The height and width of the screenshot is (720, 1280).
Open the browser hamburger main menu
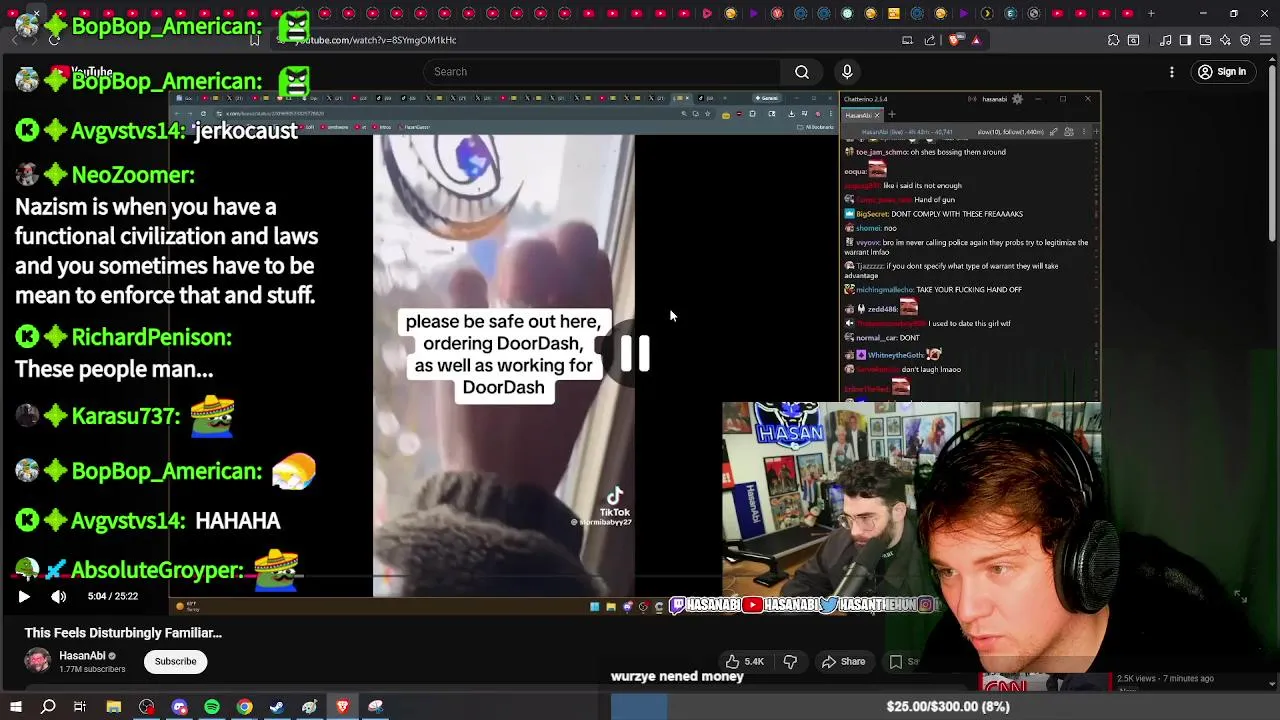(1264, 40)
